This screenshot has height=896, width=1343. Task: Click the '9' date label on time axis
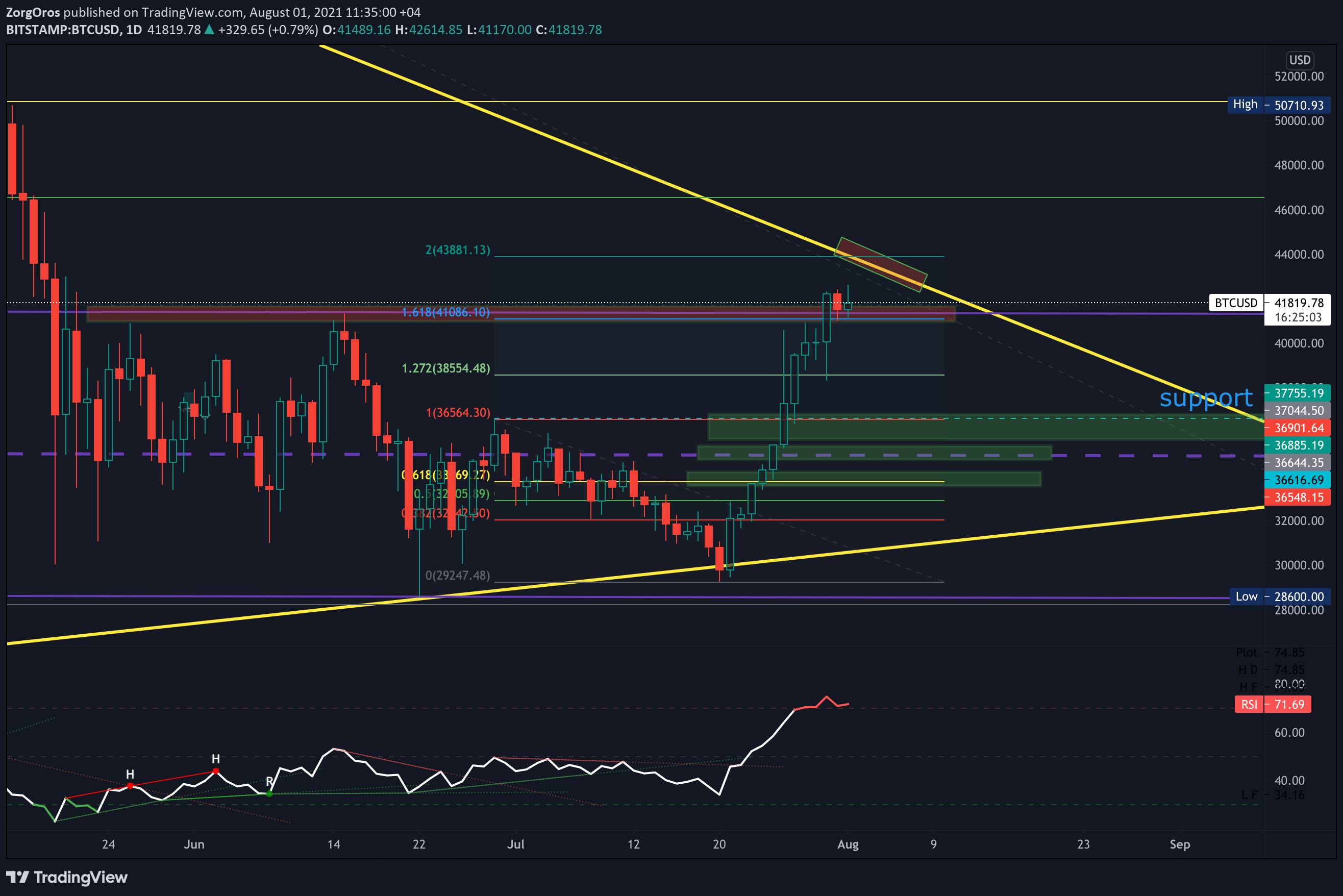(x=934, y=844)
